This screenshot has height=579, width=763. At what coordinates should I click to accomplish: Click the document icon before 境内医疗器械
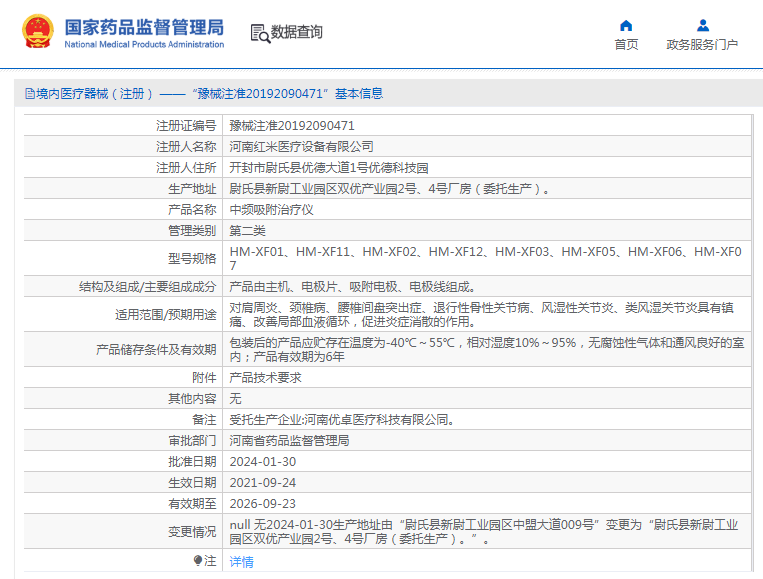[30, 93]
